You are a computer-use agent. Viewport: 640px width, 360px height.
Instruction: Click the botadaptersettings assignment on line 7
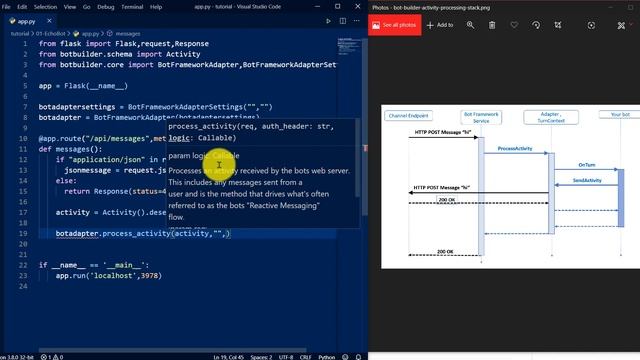(x=156, y=107)
